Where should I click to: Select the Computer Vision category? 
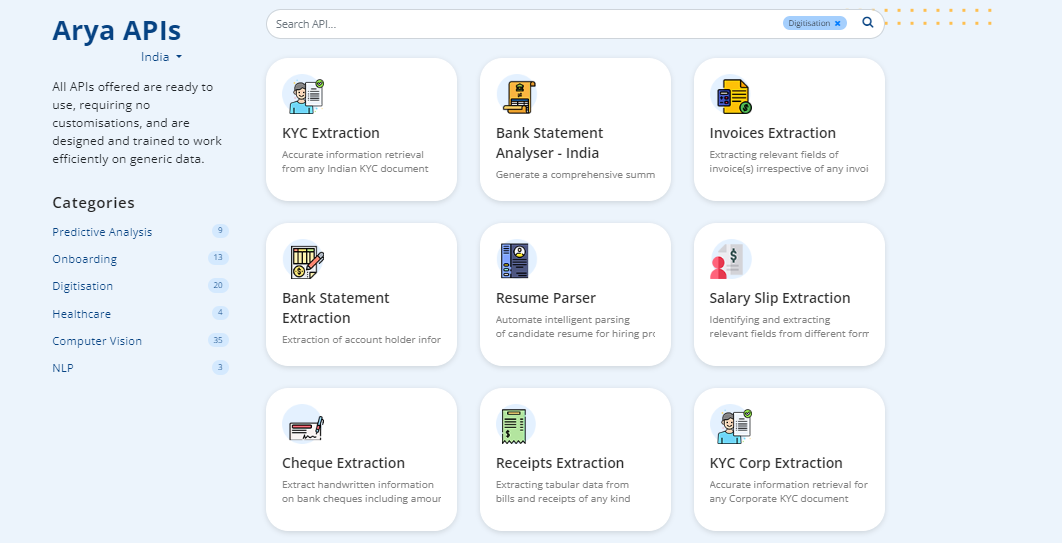point(97,341)
